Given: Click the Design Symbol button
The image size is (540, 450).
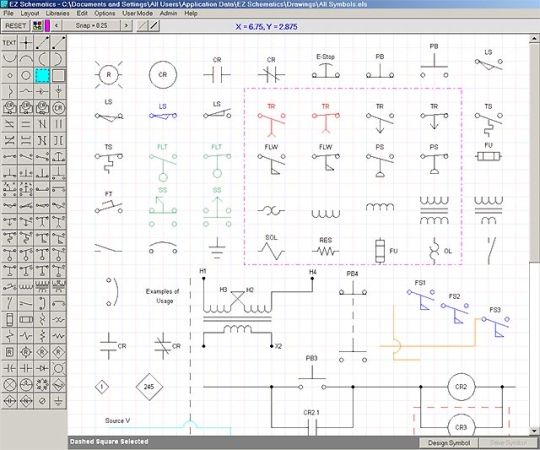Looking at the screenshot, I should point(449,443).
